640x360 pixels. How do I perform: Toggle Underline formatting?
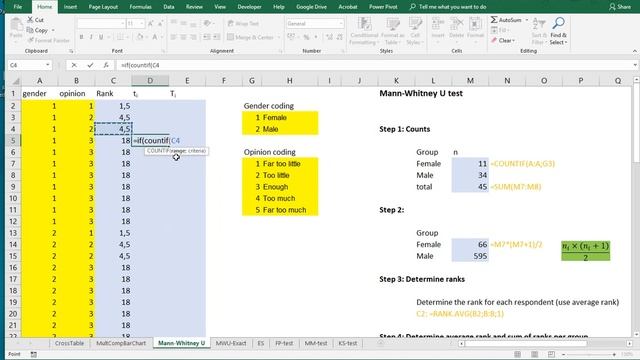point(101,37)
